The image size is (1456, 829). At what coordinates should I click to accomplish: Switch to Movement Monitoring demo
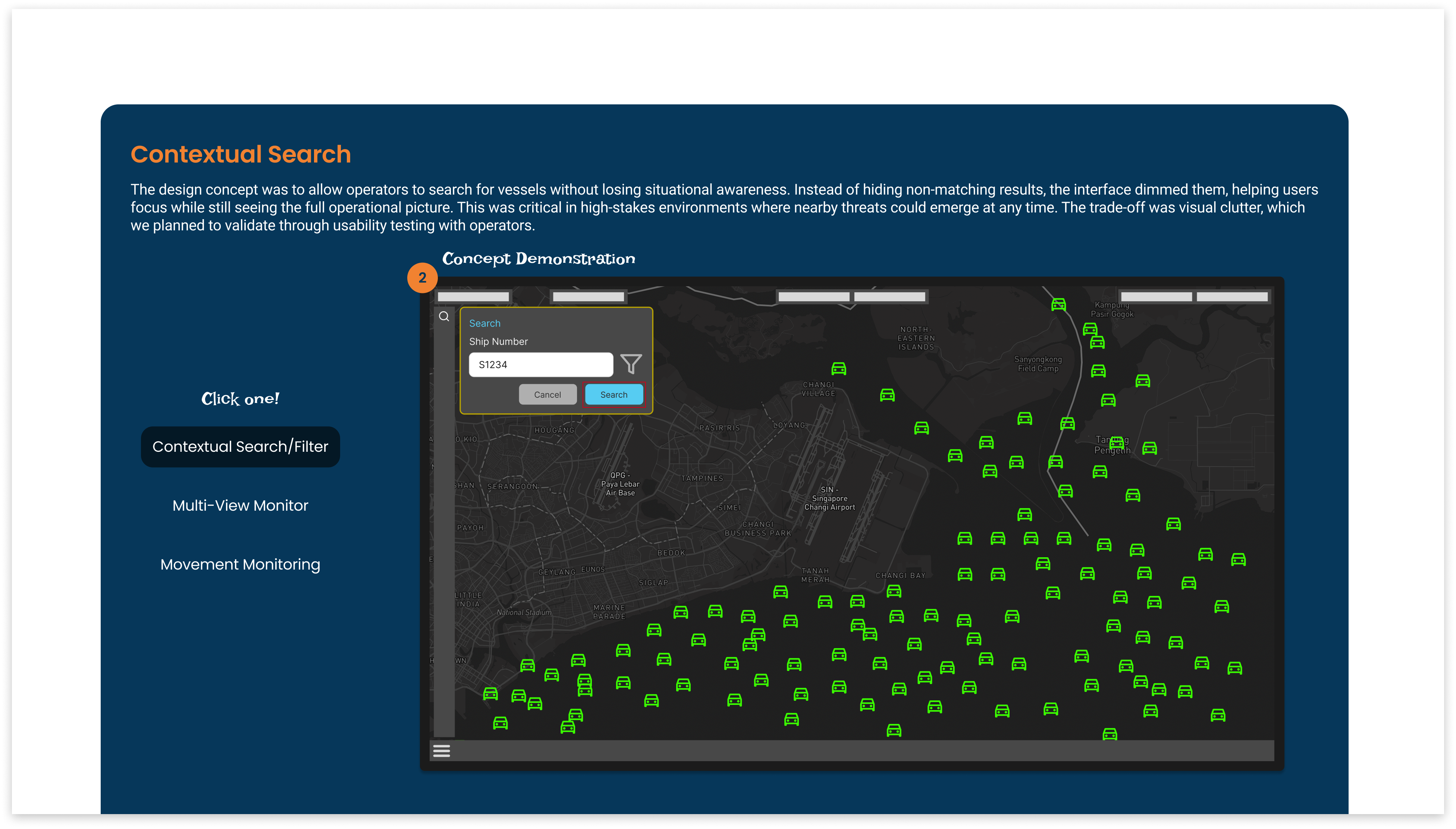coord(241,564)
